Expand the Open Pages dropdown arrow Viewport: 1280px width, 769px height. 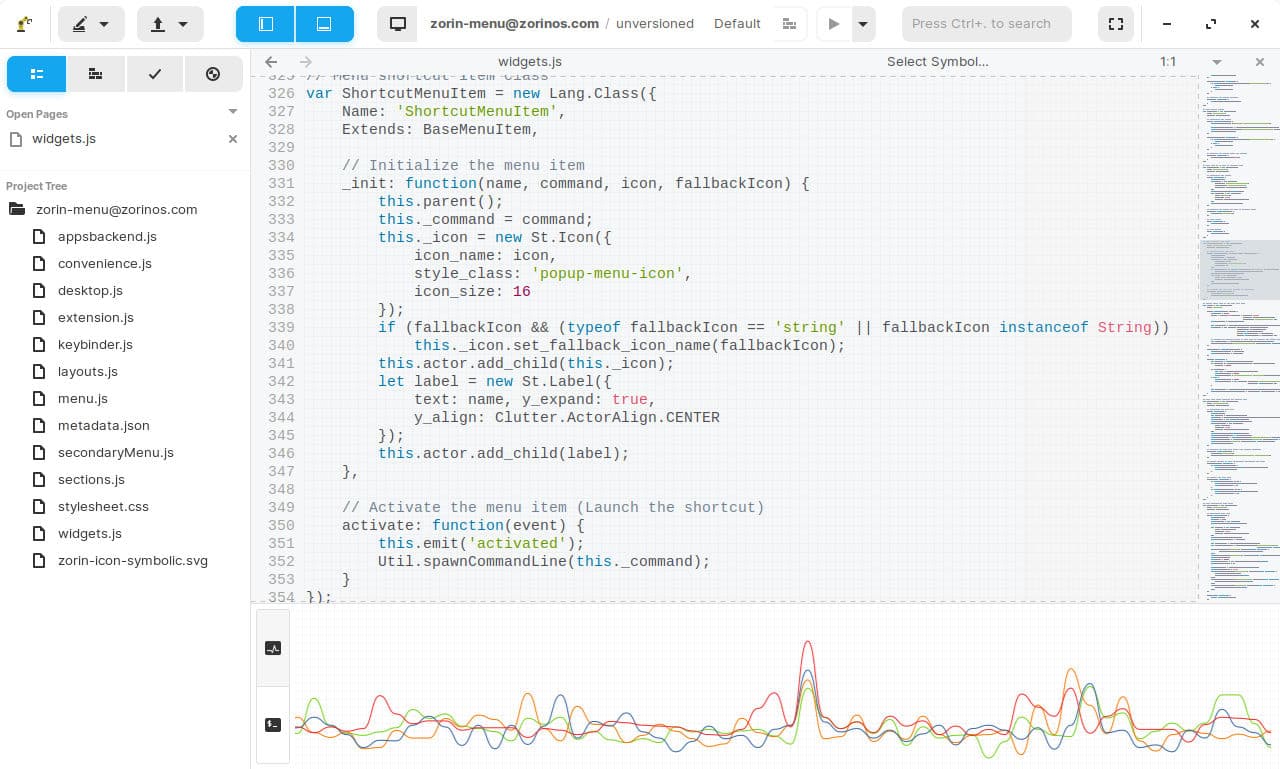[x=233, y=112]
